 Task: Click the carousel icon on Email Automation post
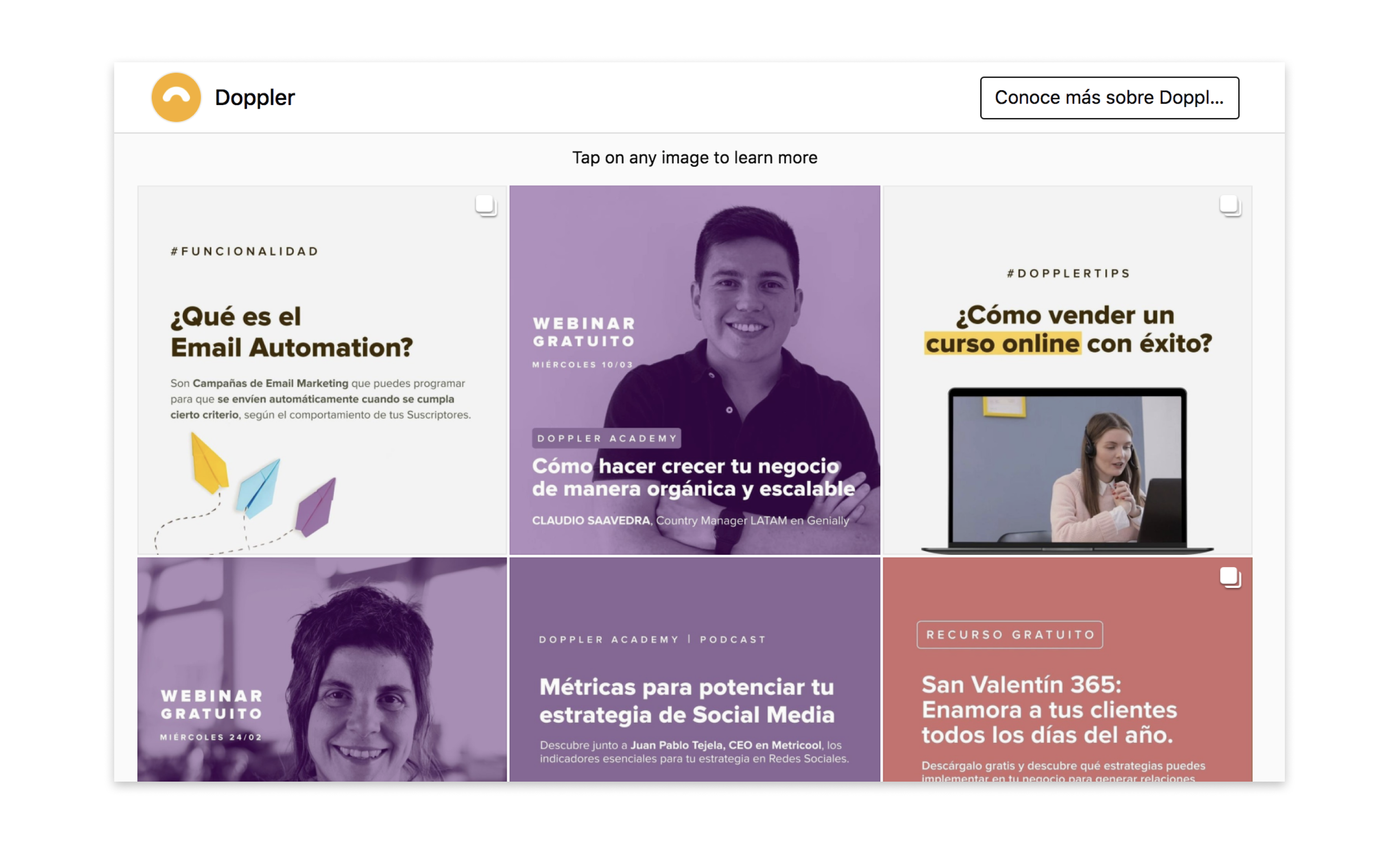pyautogui.click(x=486, y=206)
